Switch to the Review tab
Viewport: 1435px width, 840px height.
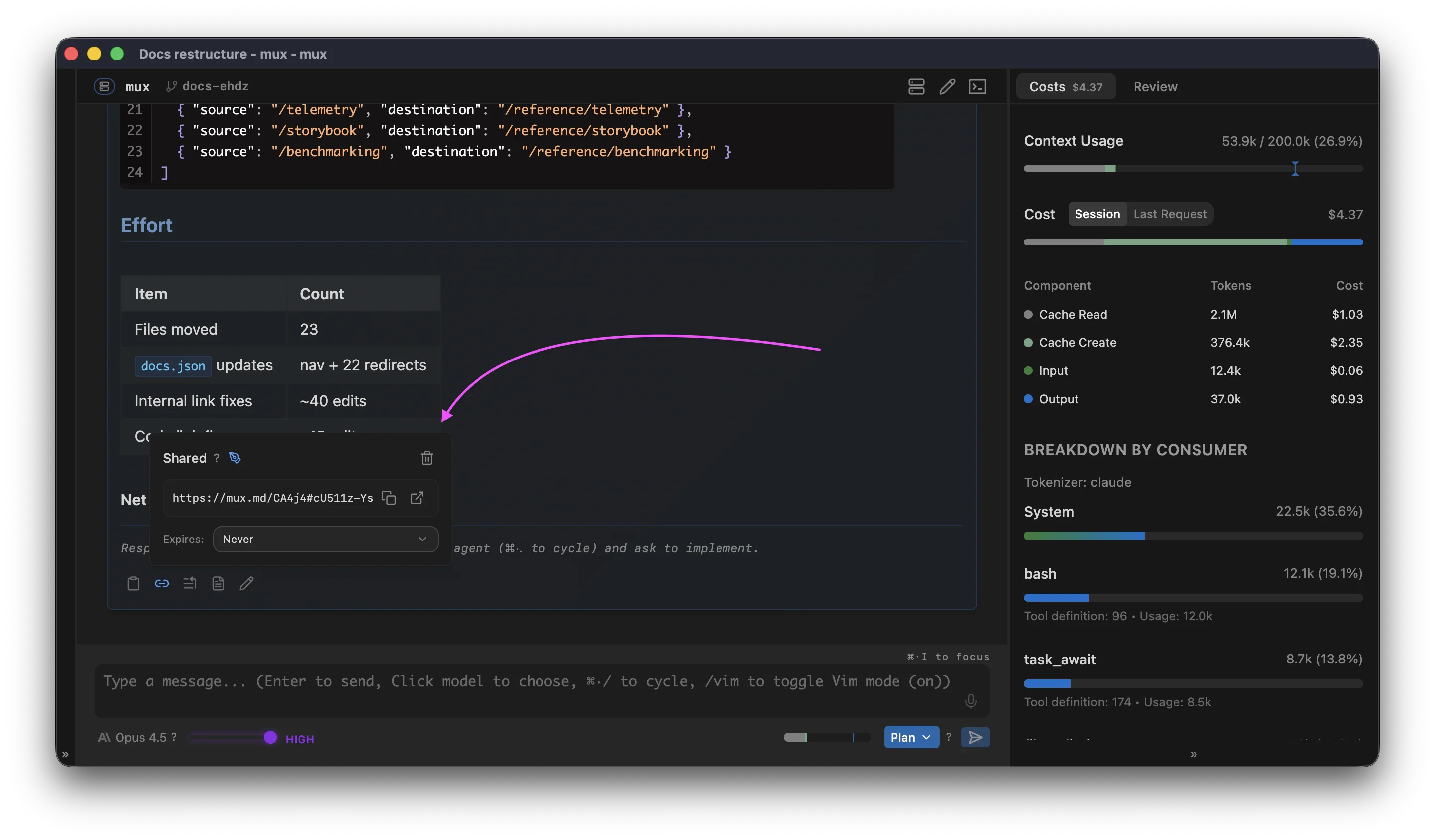click(1155, 87)
